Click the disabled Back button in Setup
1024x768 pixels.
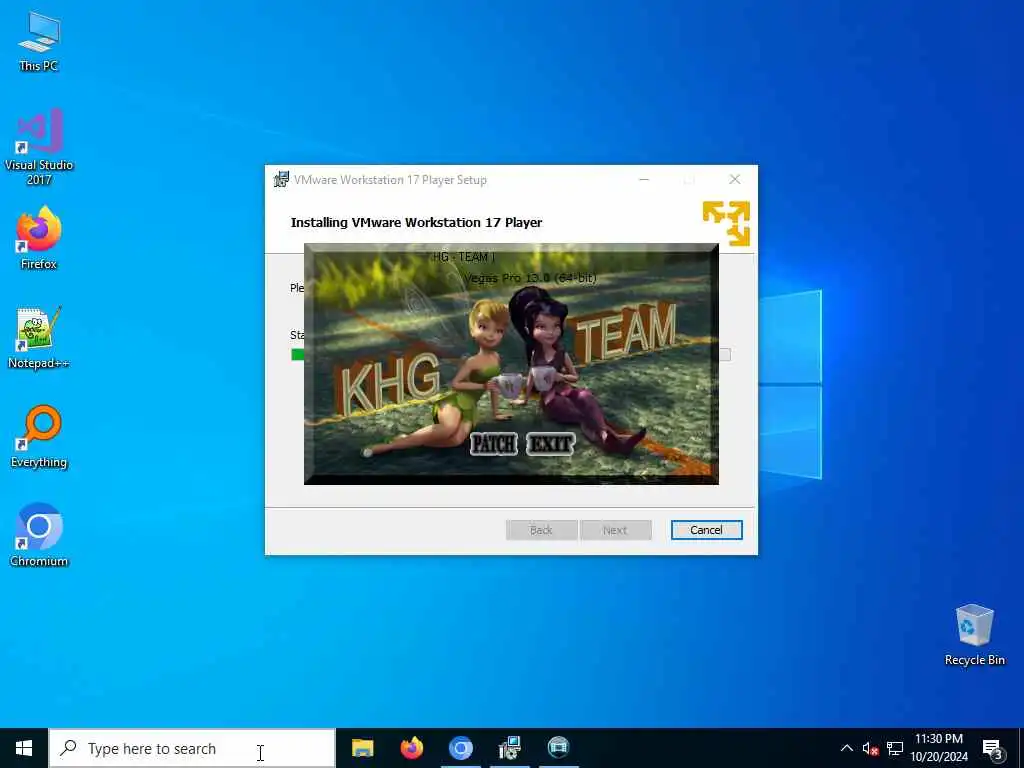tap(541, 530)
